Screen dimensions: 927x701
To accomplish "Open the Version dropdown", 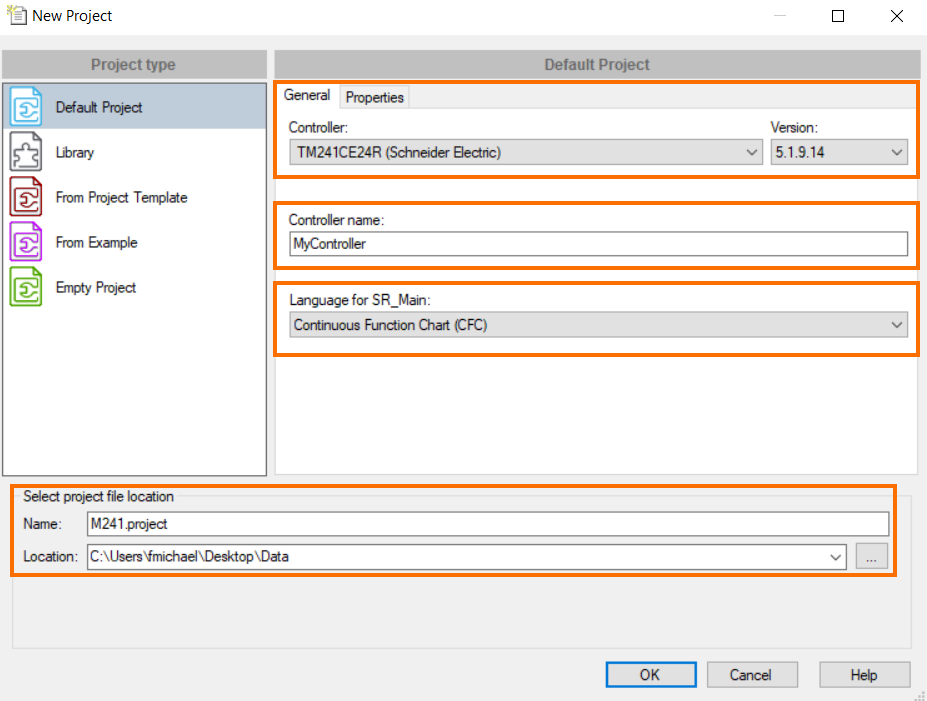I will pos(896,153).
